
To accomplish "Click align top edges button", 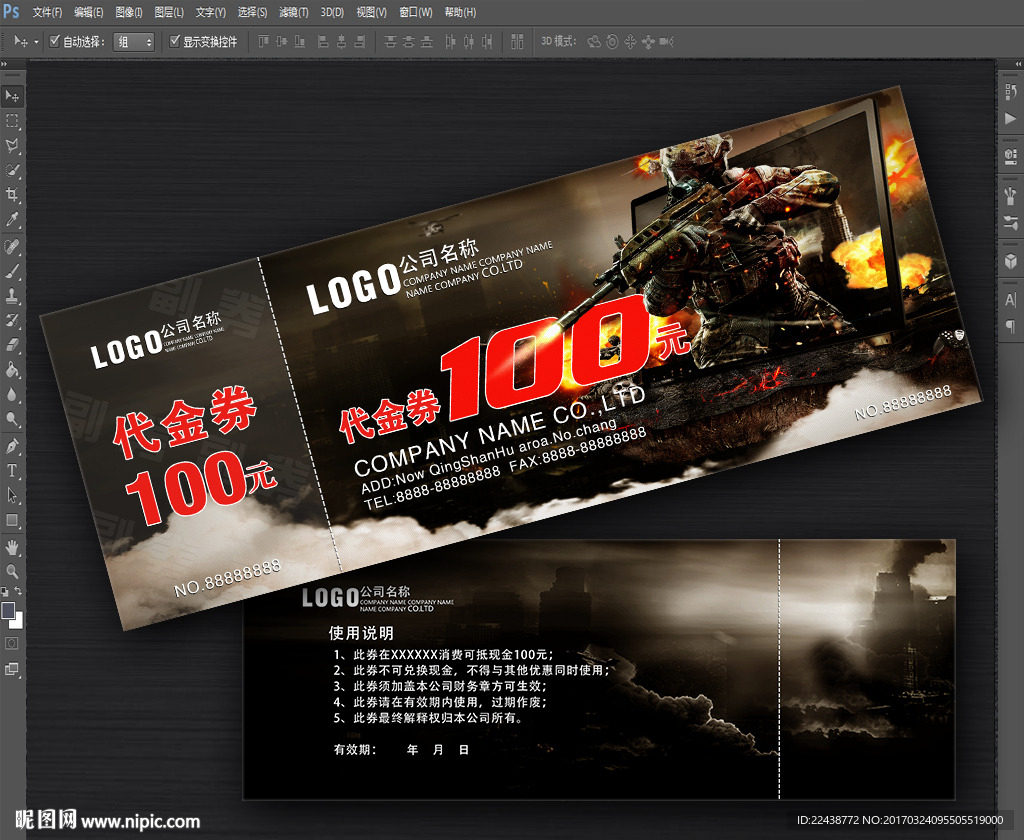I will [263, 42].
